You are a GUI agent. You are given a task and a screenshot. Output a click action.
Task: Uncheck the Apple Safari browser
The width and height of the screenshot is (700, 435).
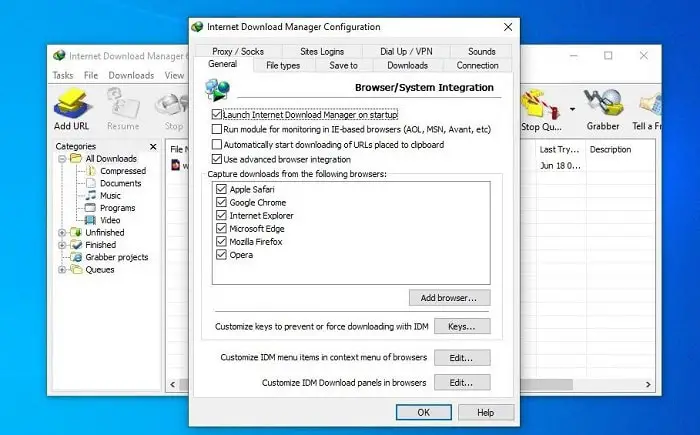pyautogui.click(x=221, y=189)
